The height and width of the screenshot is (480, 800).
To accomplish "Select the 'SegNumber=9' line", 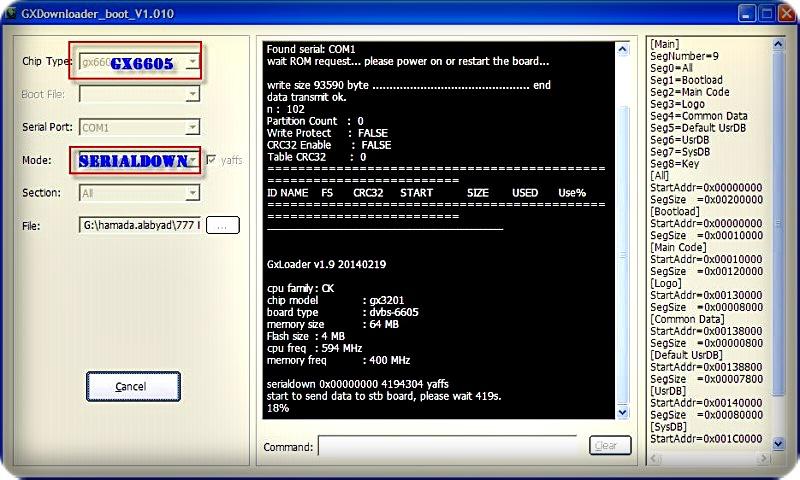I will coord(684,56).
